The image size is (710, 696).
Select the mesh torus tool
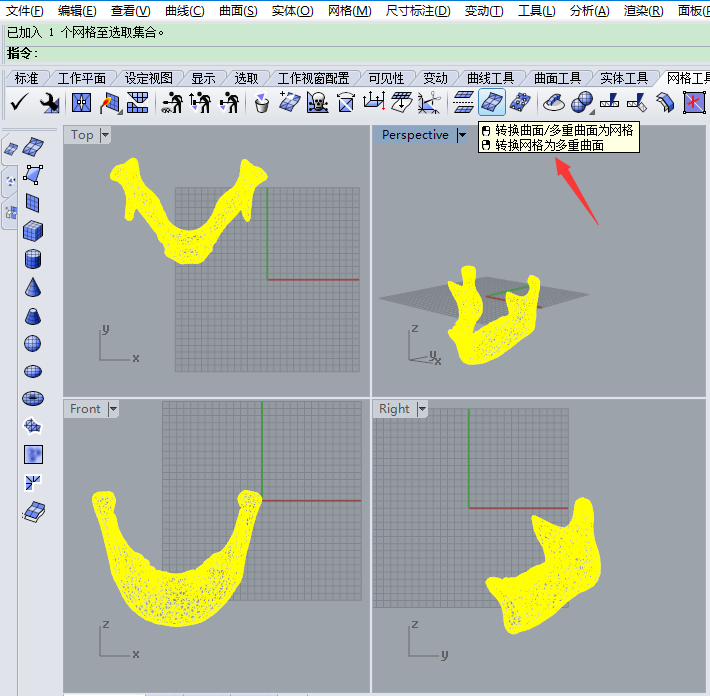[x=33, y=398]
